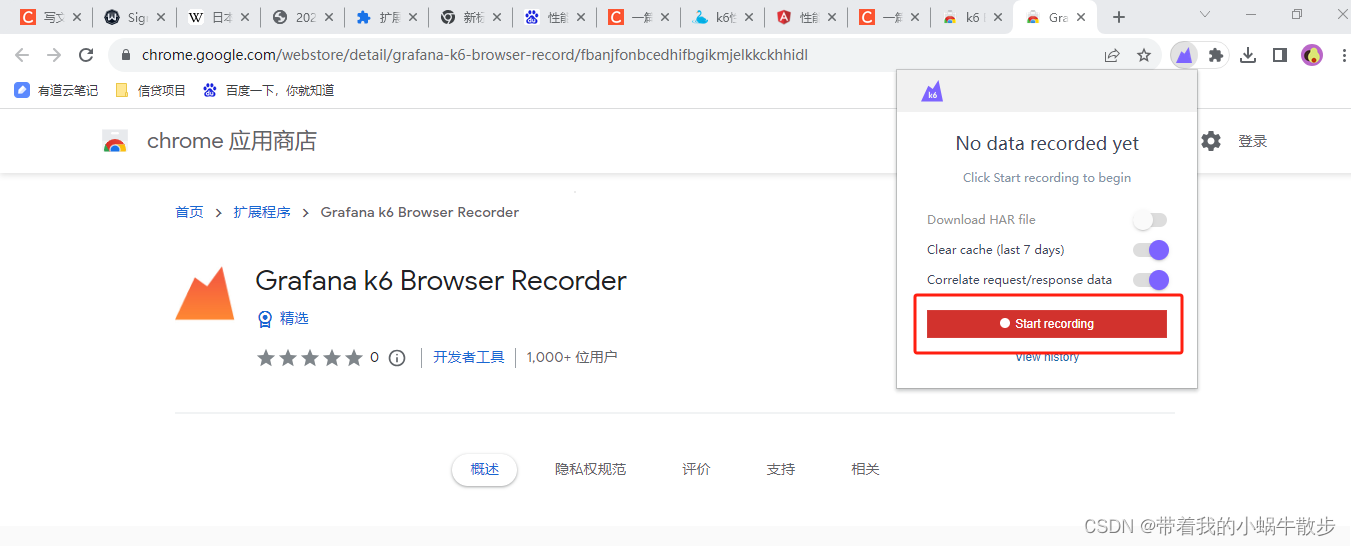The image size is (1351, 546).
Task: Click the k6 extension icon in toolbar
Action: 1184,56
